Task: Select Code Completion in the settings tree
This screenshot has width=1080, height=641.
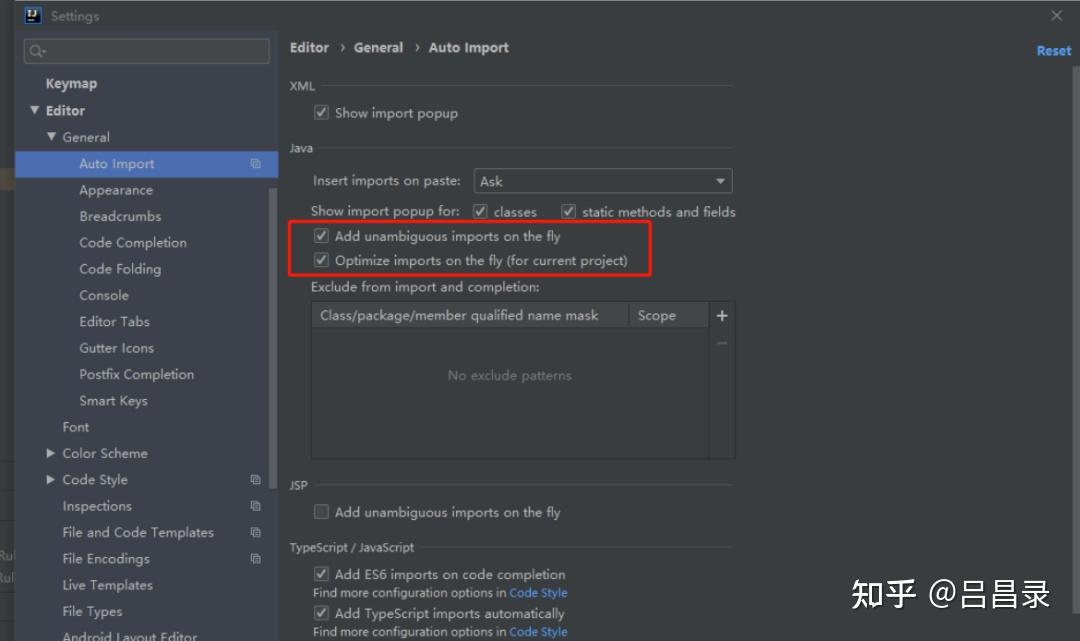Action: (x=133, y=243)
